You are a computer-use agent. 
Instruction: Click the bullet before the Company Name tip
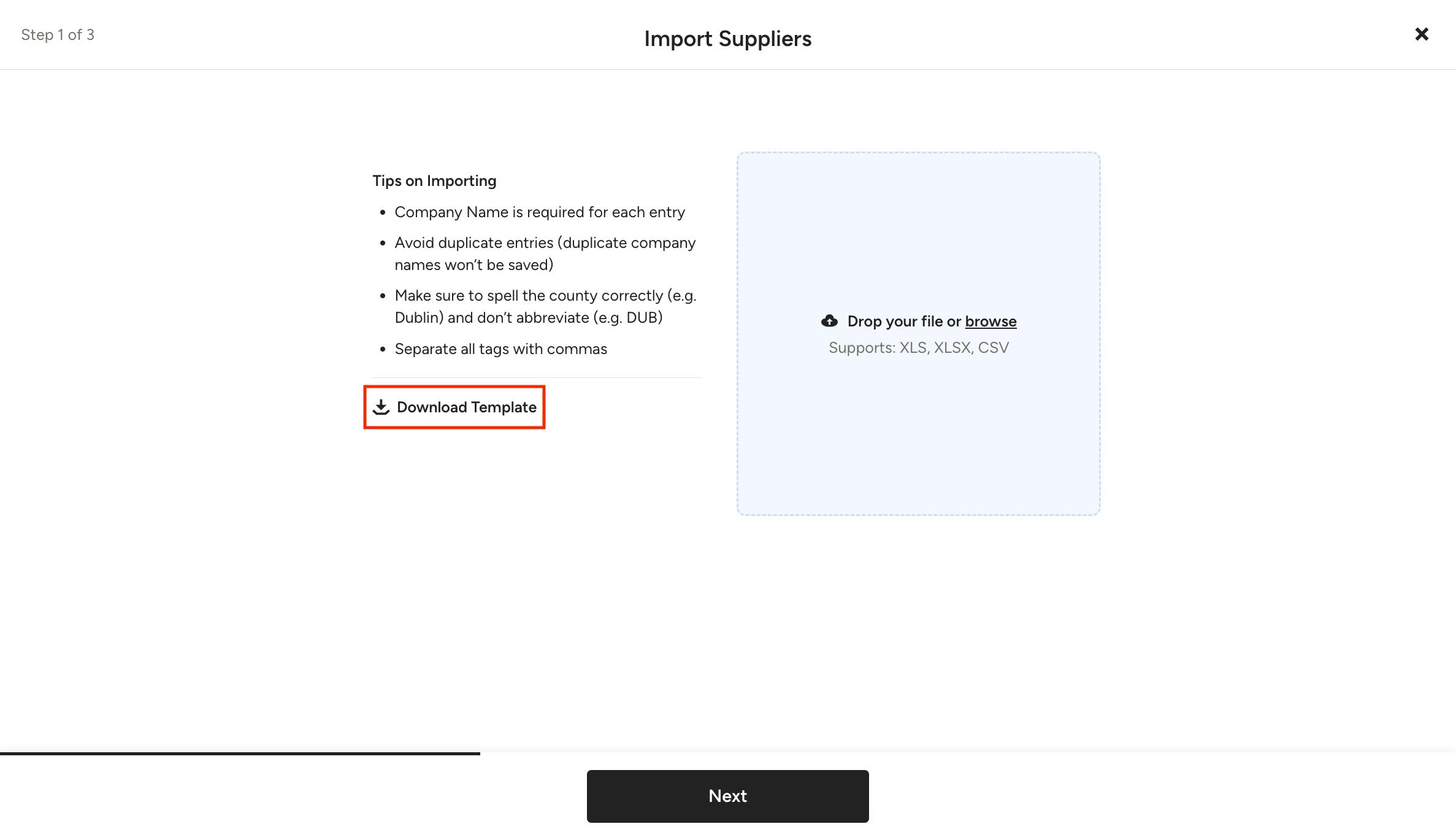382,212
